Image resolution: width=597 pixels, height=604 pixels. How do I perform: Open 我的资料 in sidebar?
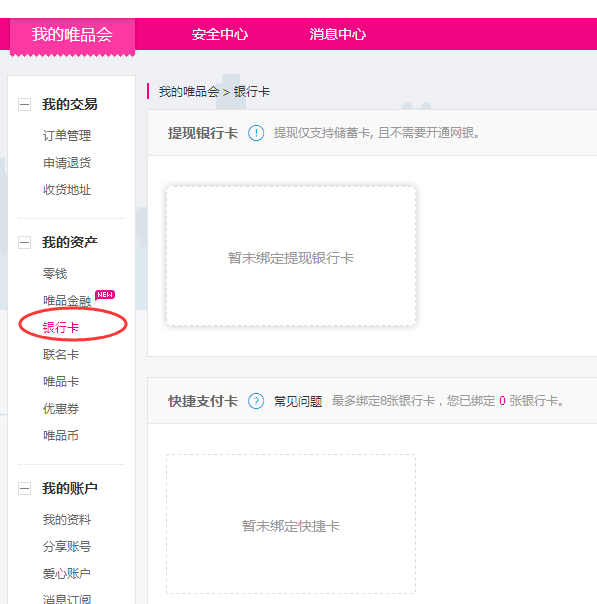coord(67,520)
